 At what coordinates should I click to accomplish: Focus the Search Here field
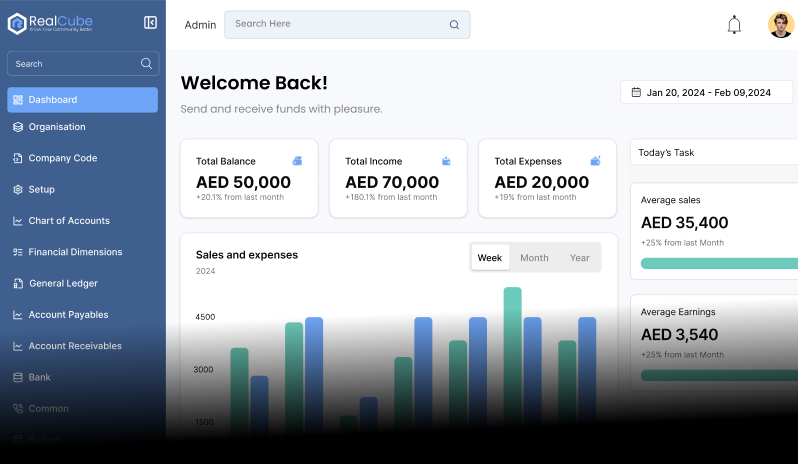pyautogui.click(x=347, y=24)
